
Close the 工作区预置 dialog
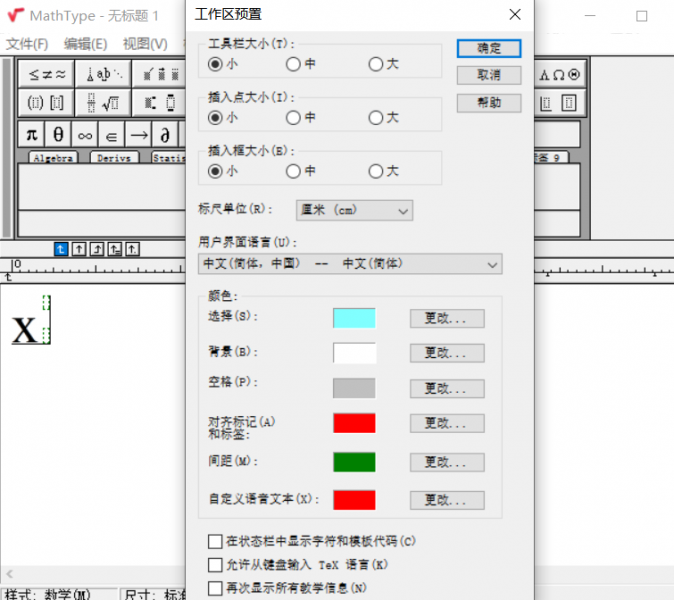pyautogui.click(x=515, y=15)
